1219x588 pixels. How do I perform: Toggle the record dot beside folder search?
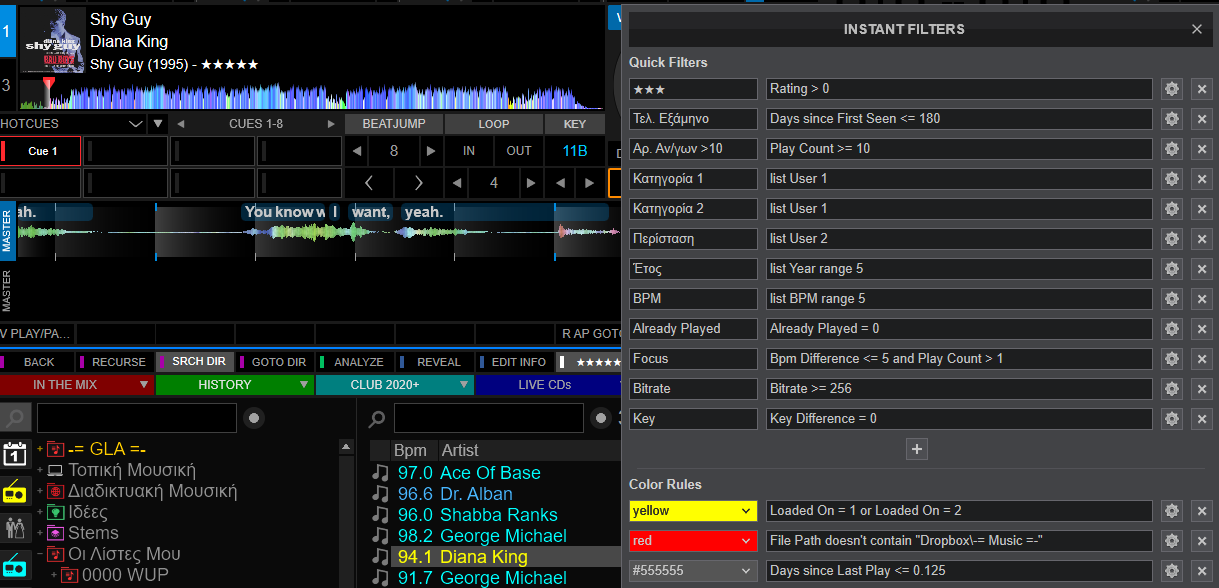[x=255, y=418]
